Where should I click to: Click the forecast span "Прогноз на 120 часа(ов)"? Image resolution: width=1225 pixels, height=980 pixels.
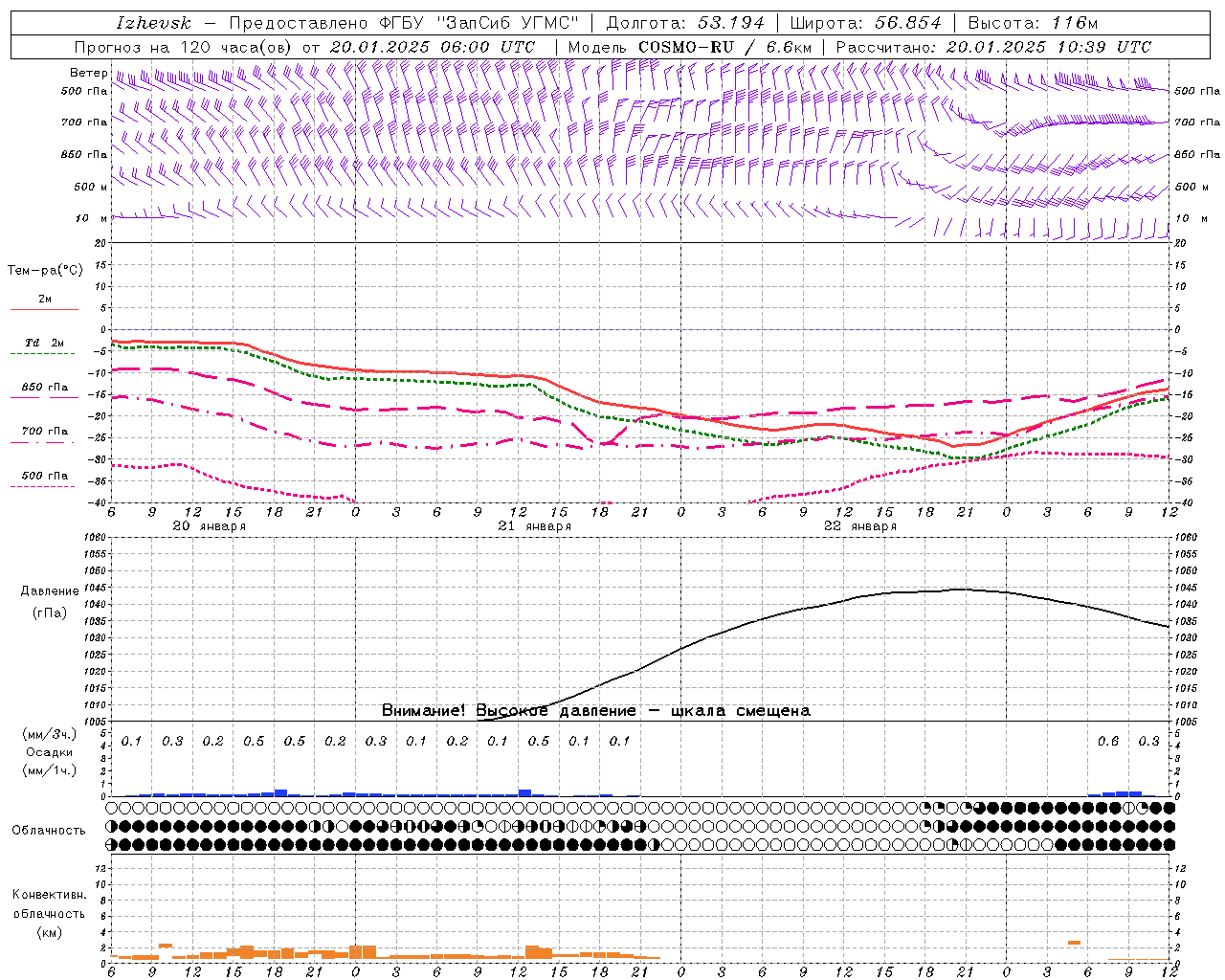(185, 47)
